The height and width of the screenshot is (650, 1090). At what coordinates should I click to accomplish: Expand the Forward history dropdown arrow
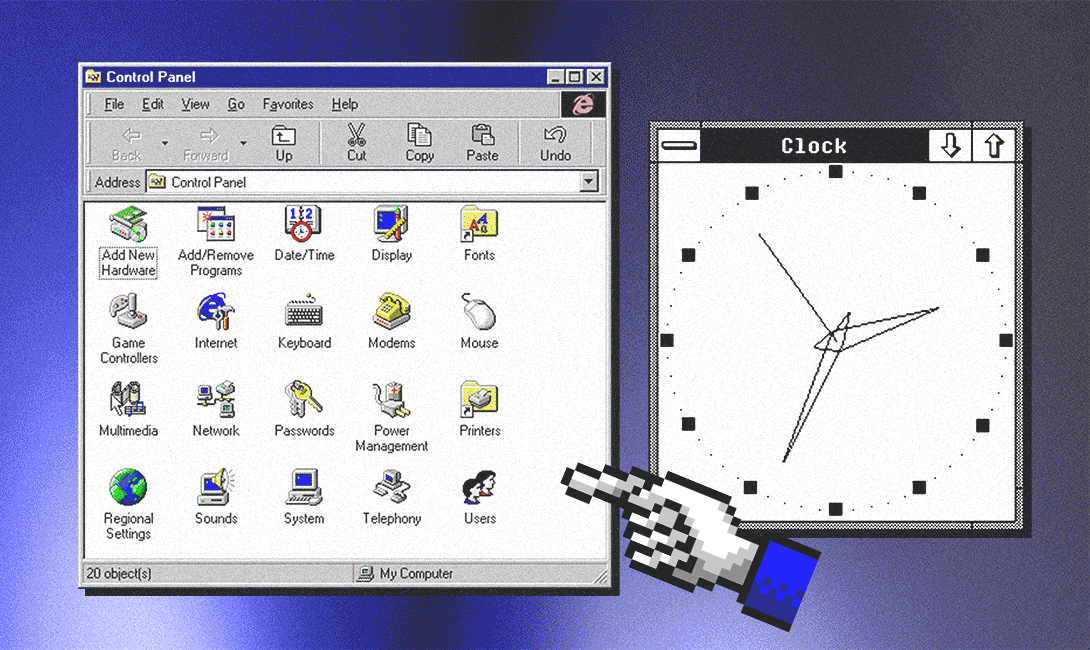click(243, 144)
